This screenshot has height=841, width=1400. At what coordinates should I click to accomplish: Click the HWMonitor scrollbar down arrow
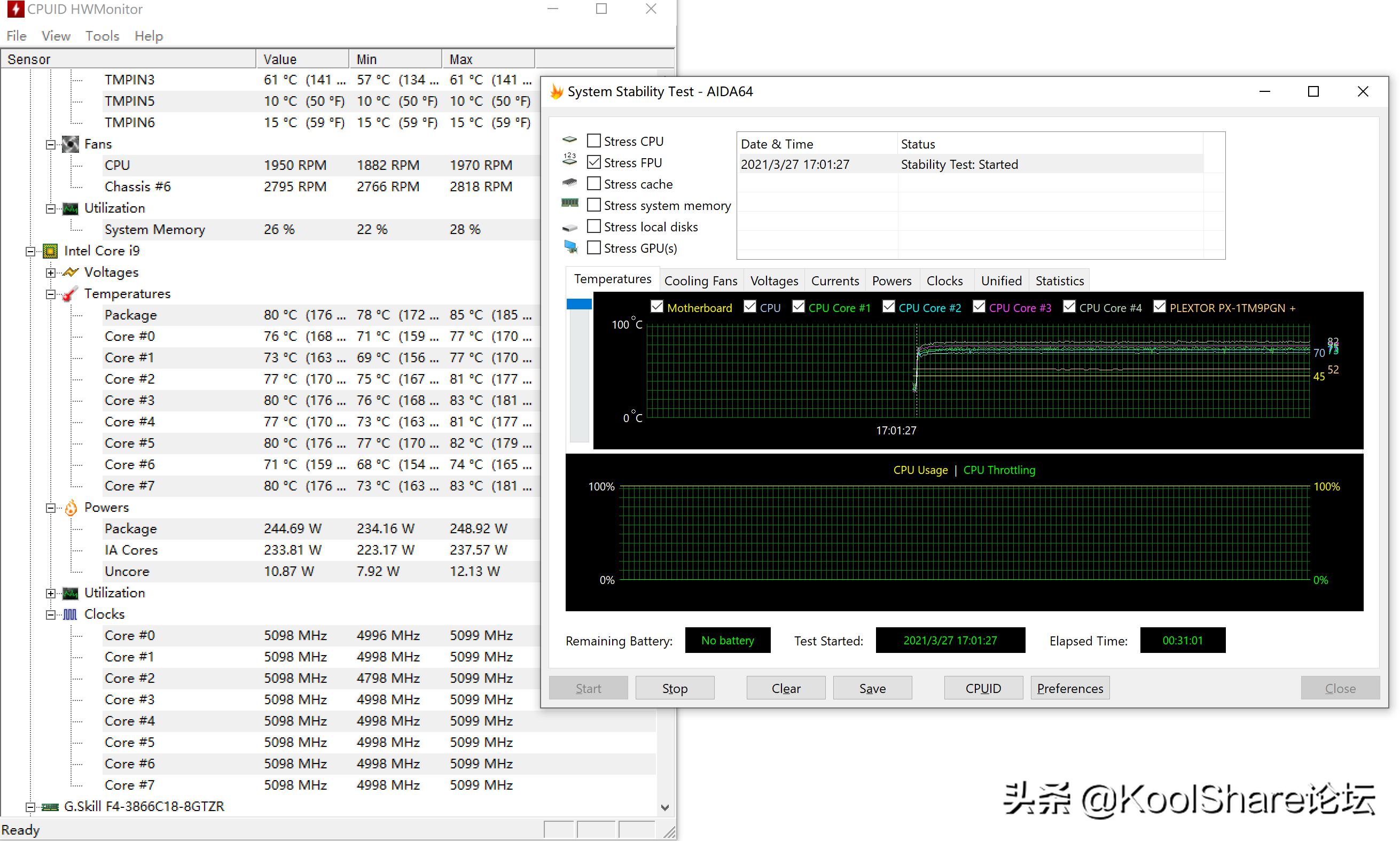(x=664, y=807)
